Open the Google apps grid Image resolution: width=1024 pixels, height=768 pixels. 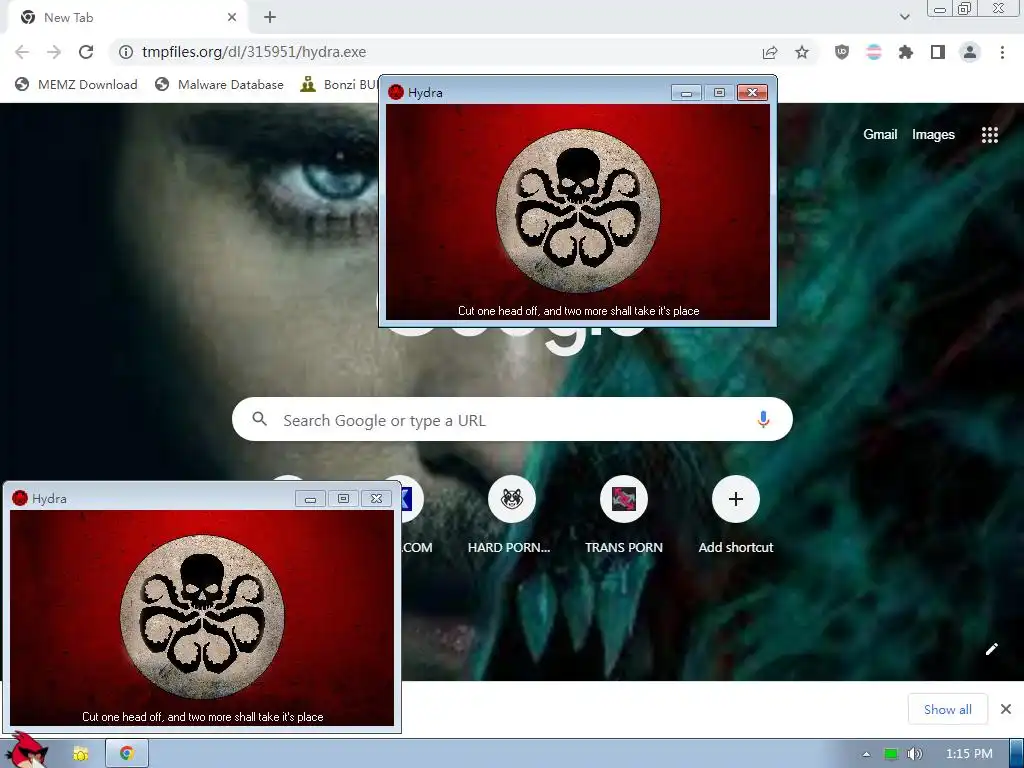[989, 135]
